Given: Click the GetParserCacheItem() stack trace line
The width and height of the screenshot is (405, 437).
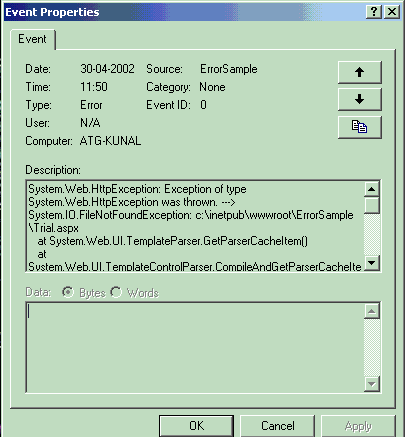Looking at the screenshot, I should (x=173, y=241).
